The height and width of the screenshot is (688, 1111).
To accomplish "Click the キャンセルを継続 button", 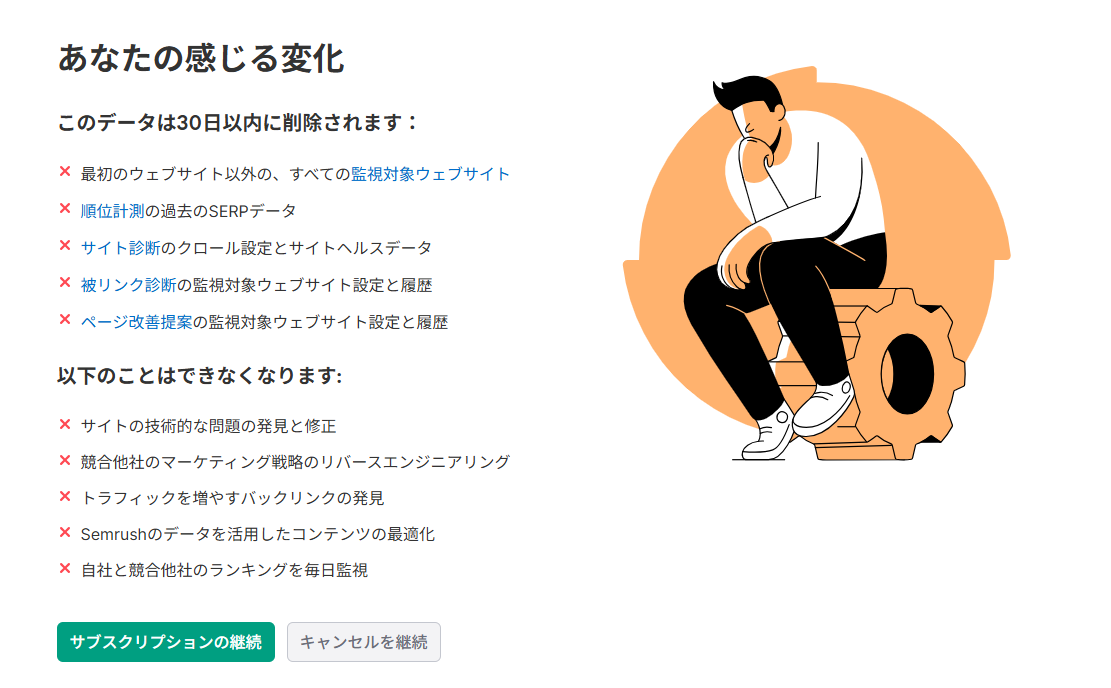I will pos(363,642).
